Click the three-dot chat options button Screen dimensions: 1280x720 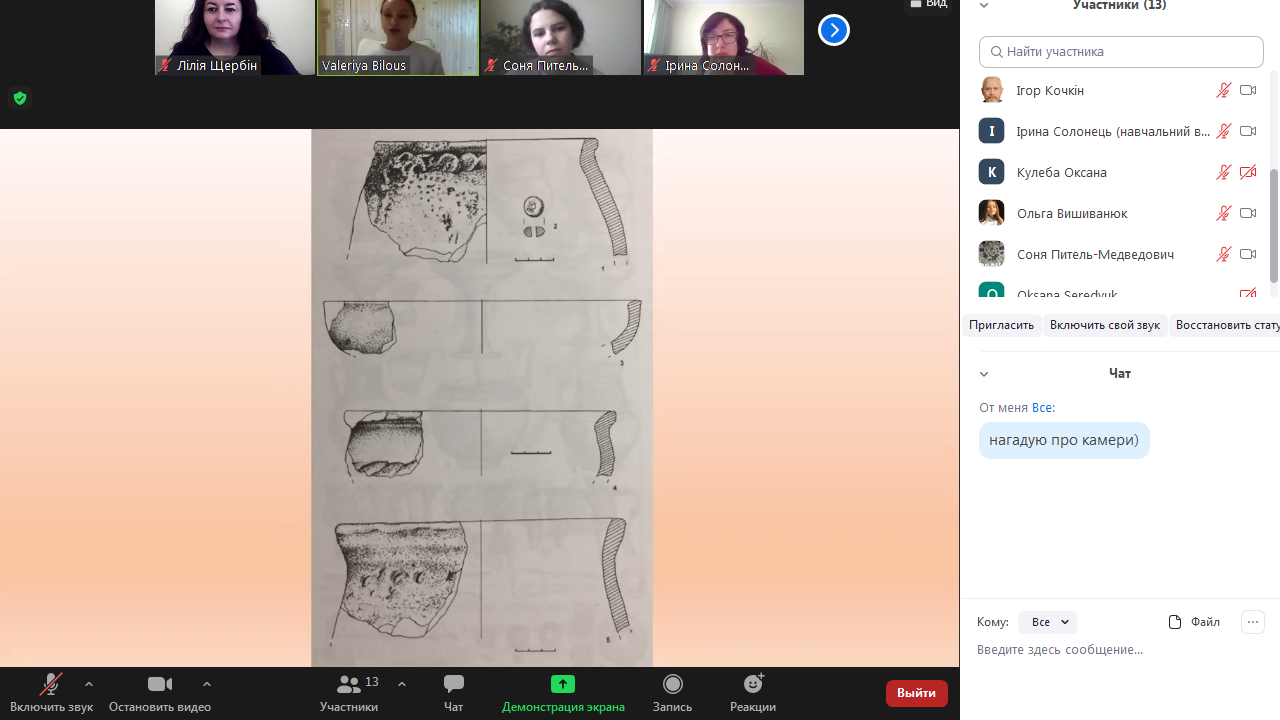[x=1252, y=622]
